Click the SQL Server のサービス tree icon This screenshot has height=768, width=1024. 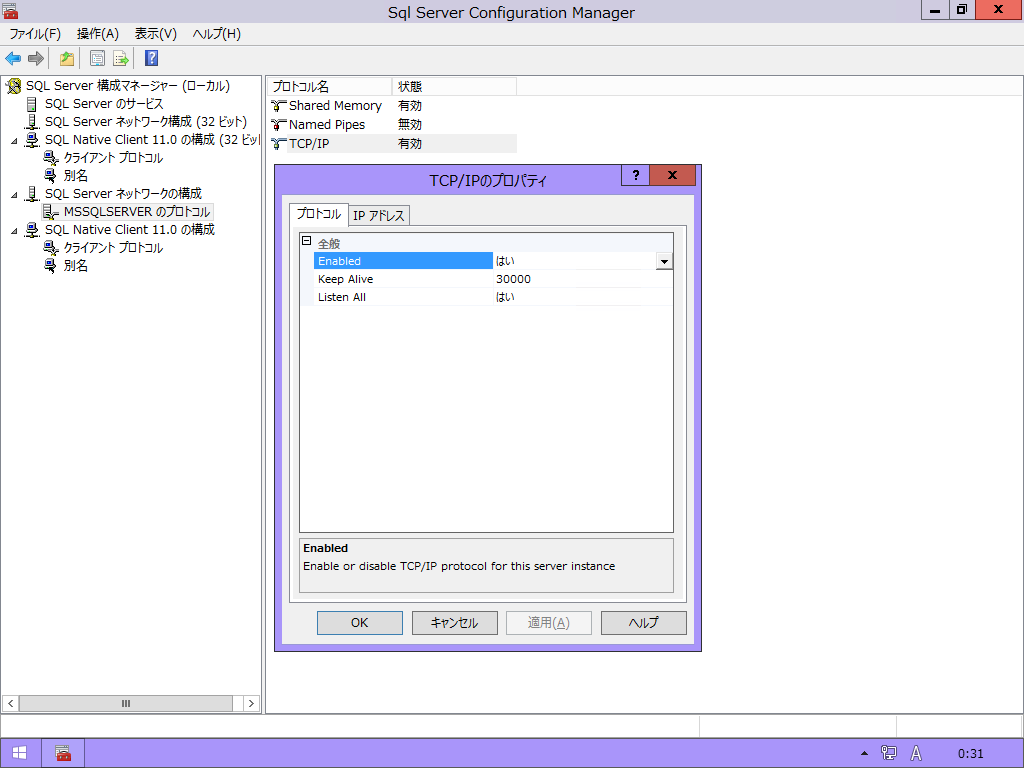[x=32, y=104]
